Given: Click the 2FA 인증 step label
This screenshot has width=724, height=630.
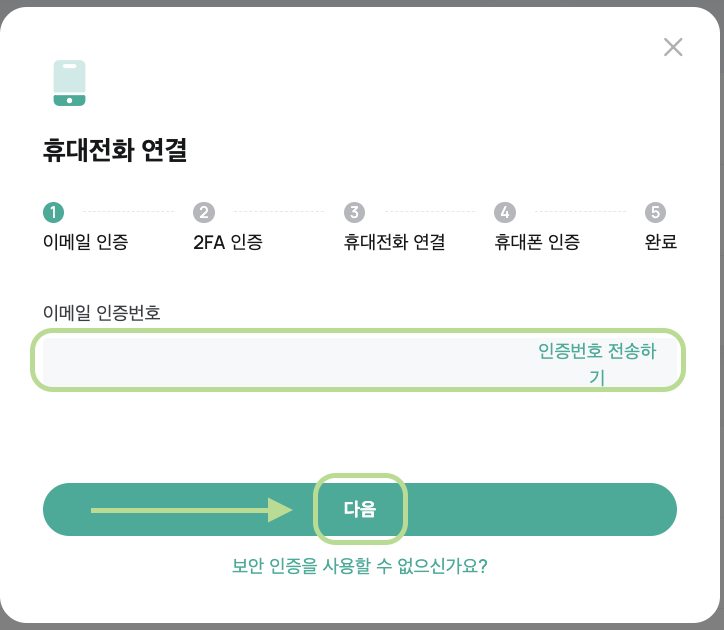Looking at the screenshot, I should tap(228, 242).
